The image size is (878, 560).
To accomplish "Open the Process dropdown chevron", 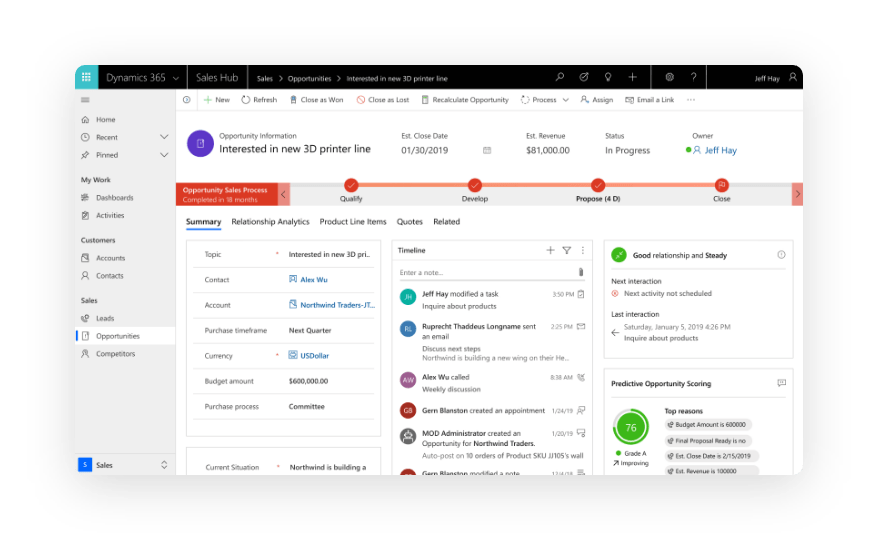I will tap(566, 100).
